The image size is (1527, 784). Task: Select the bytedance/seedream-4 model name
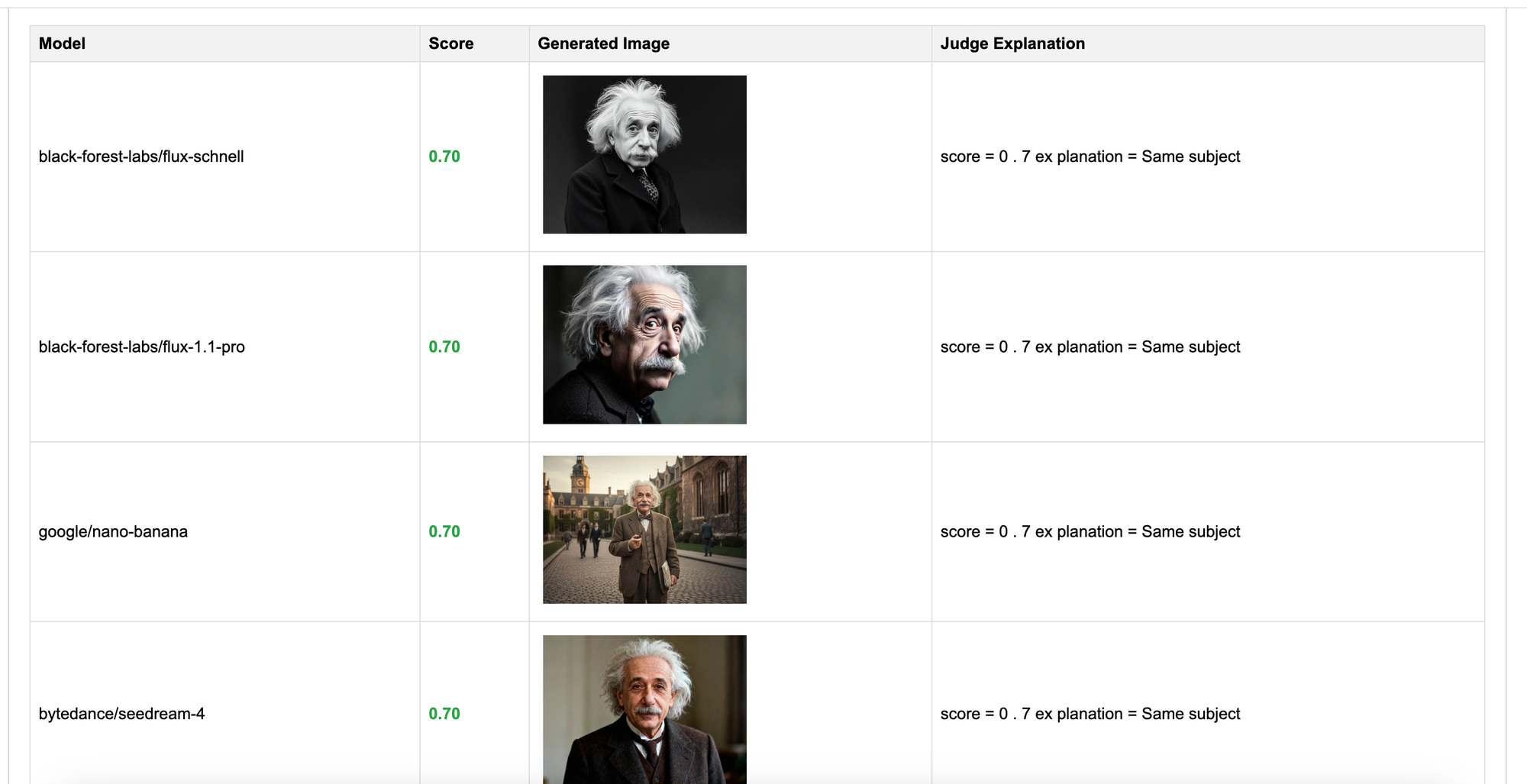121,714
